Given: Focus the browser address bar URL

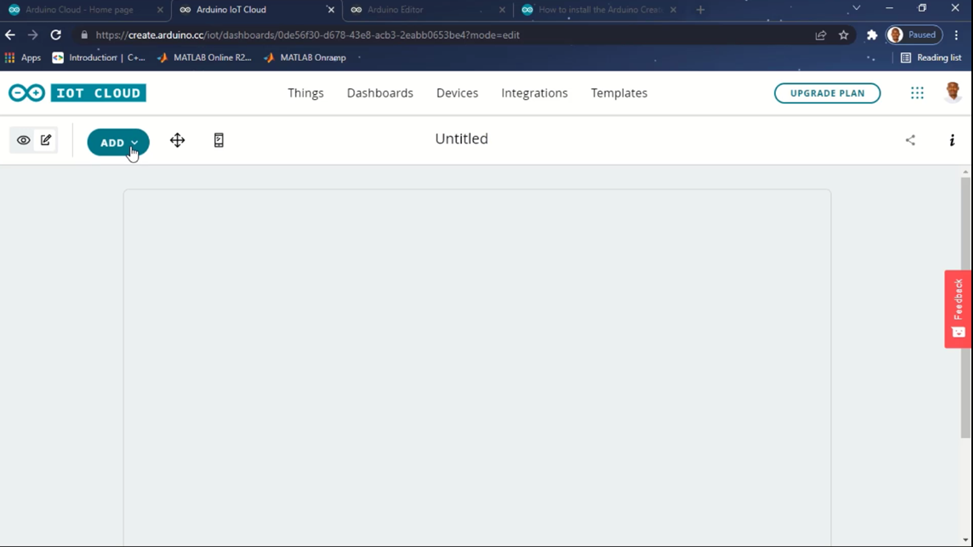Looking at the screenshot, I should click(307, 35).
